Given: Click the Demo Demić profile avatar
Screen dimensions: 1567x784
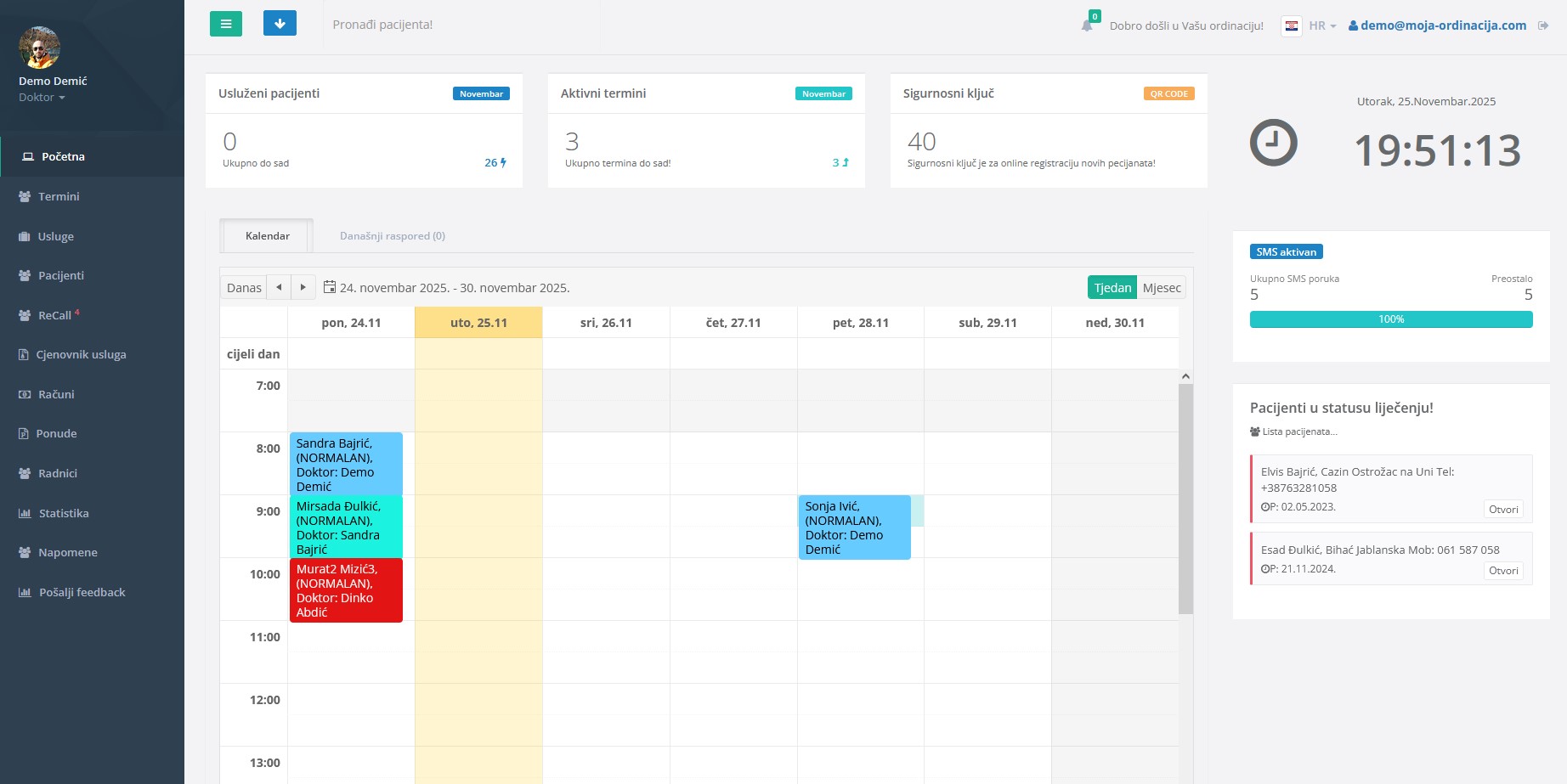Looking at the screenshot, I should pyautogui.click(x=39, y=48).
